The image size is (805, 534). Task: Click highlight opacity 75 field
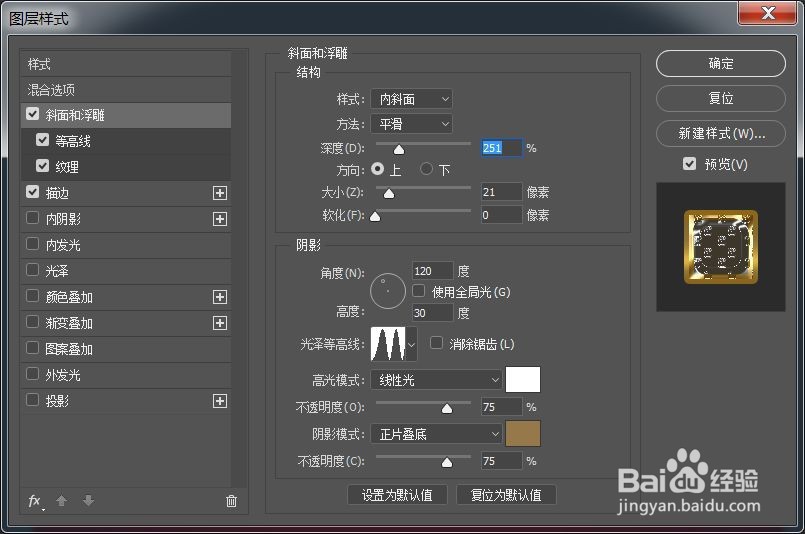tap(501, 407)
